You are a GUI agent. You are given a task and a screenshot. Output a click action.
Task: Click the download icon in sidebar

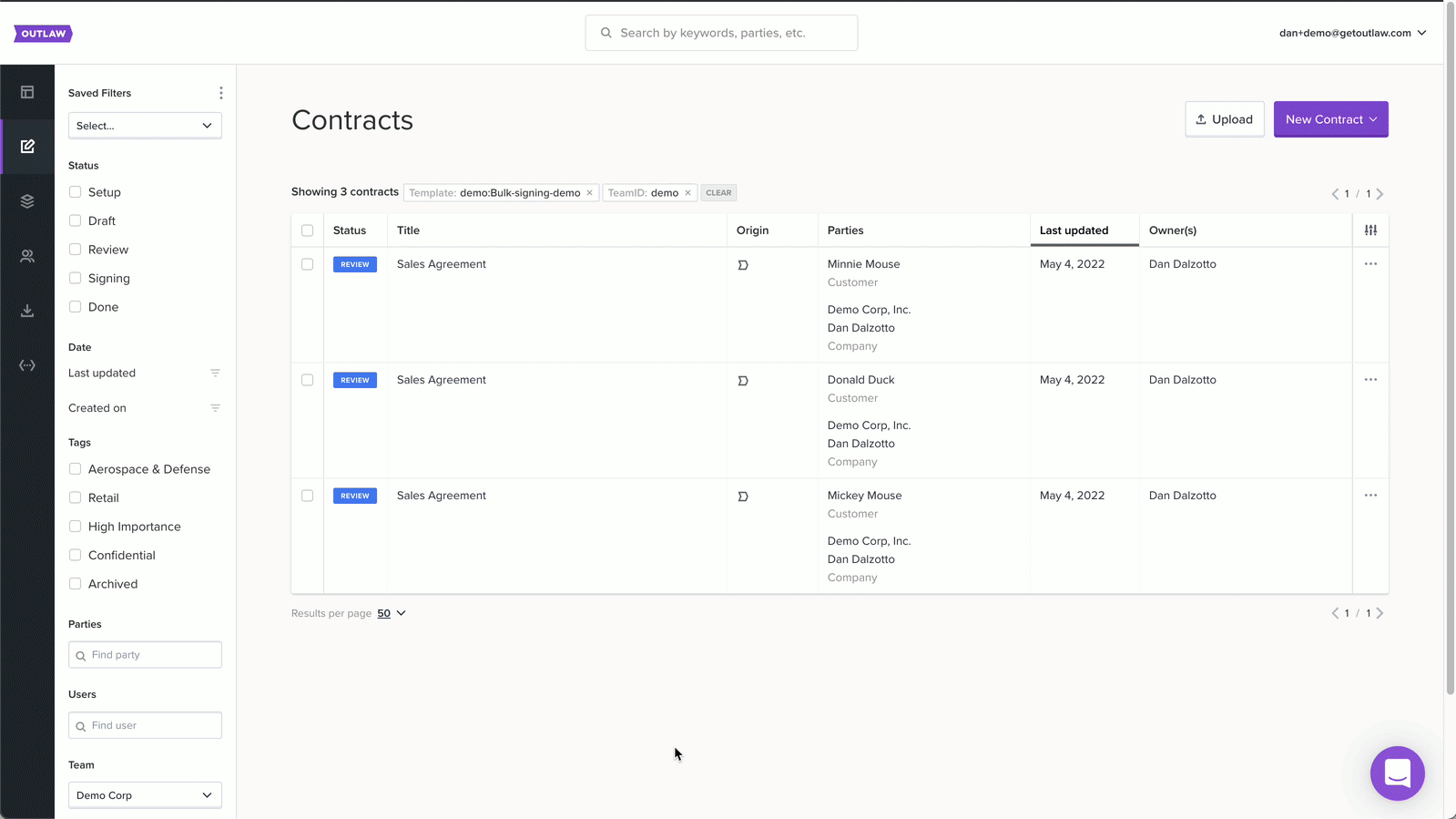pos(27,311)
